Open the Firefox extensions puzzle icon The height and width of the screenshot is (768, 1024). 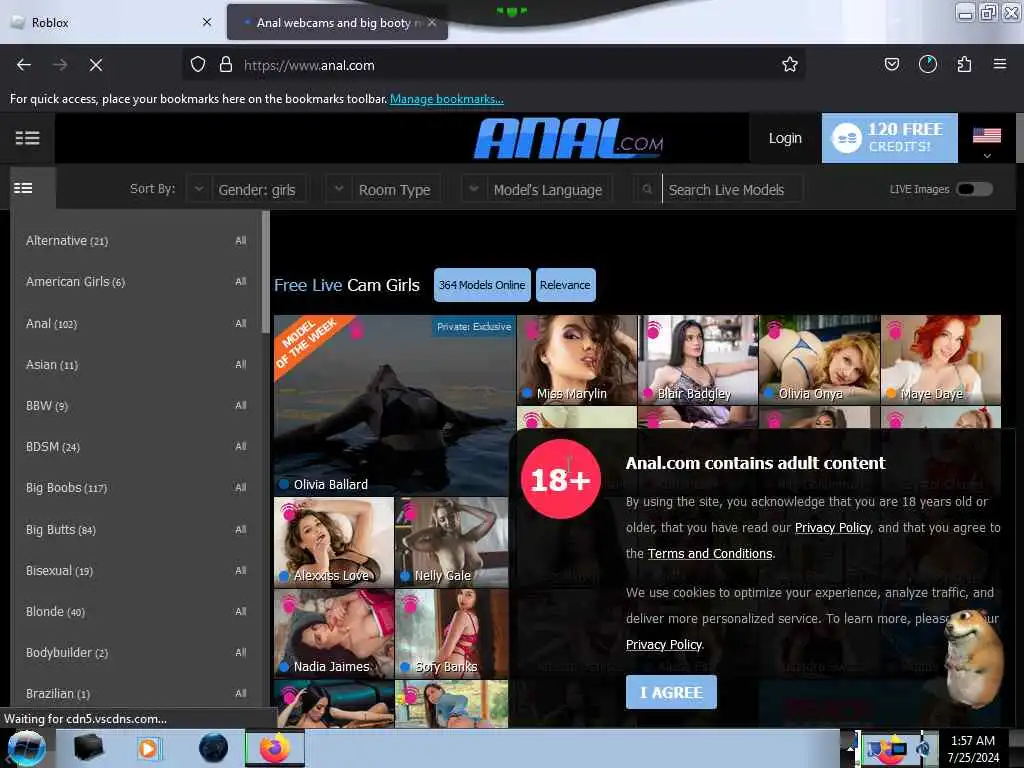(964, 64)
